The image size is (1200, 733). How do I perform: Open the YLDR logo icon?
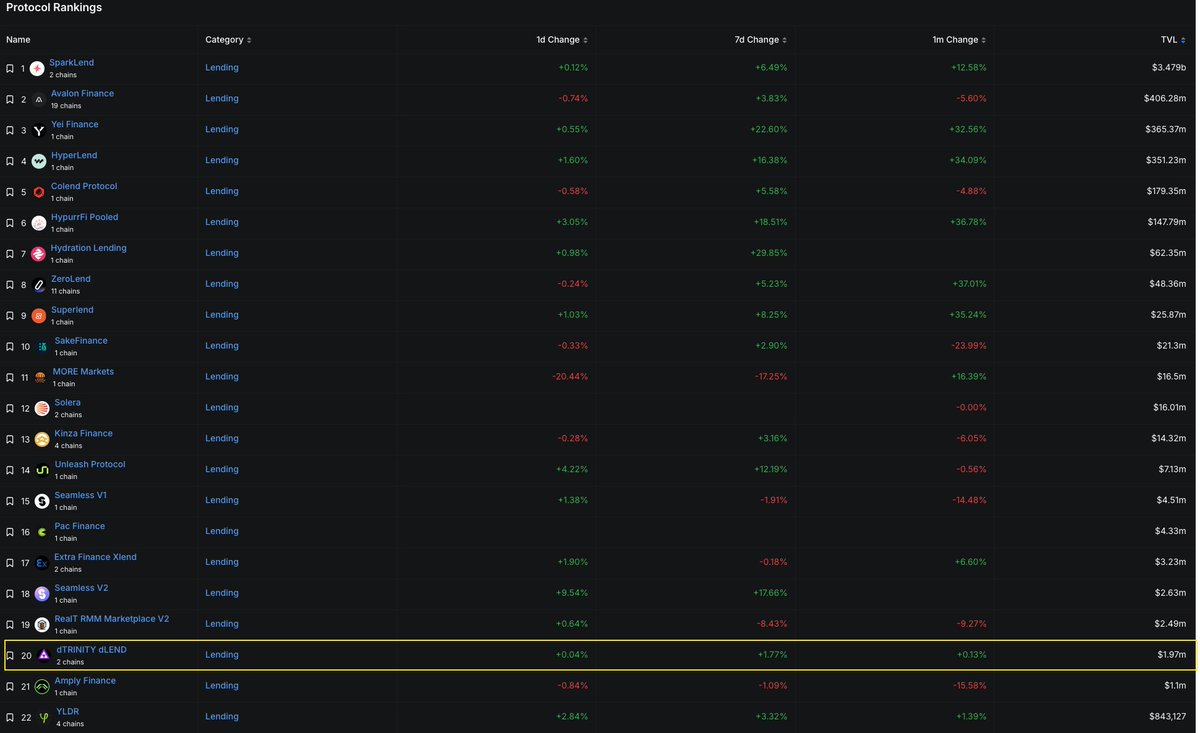43,718
